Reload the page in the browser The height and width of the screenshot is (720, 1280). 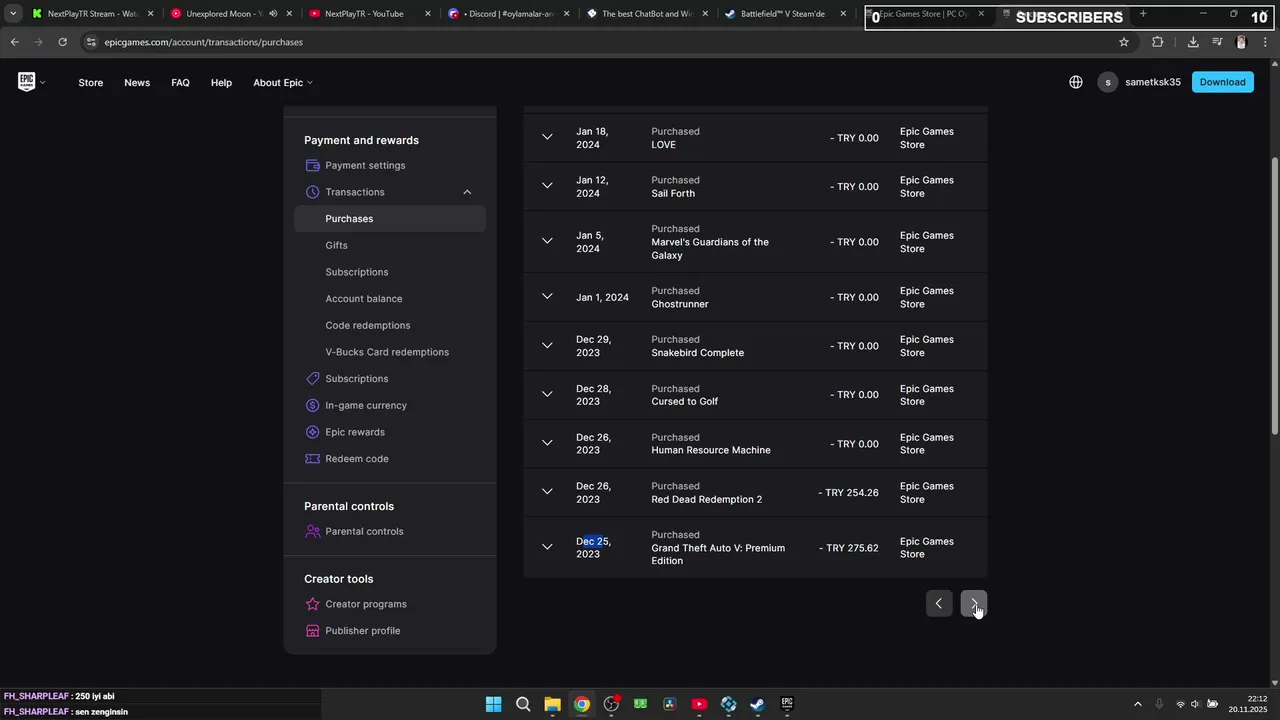[x=62, y=42]
